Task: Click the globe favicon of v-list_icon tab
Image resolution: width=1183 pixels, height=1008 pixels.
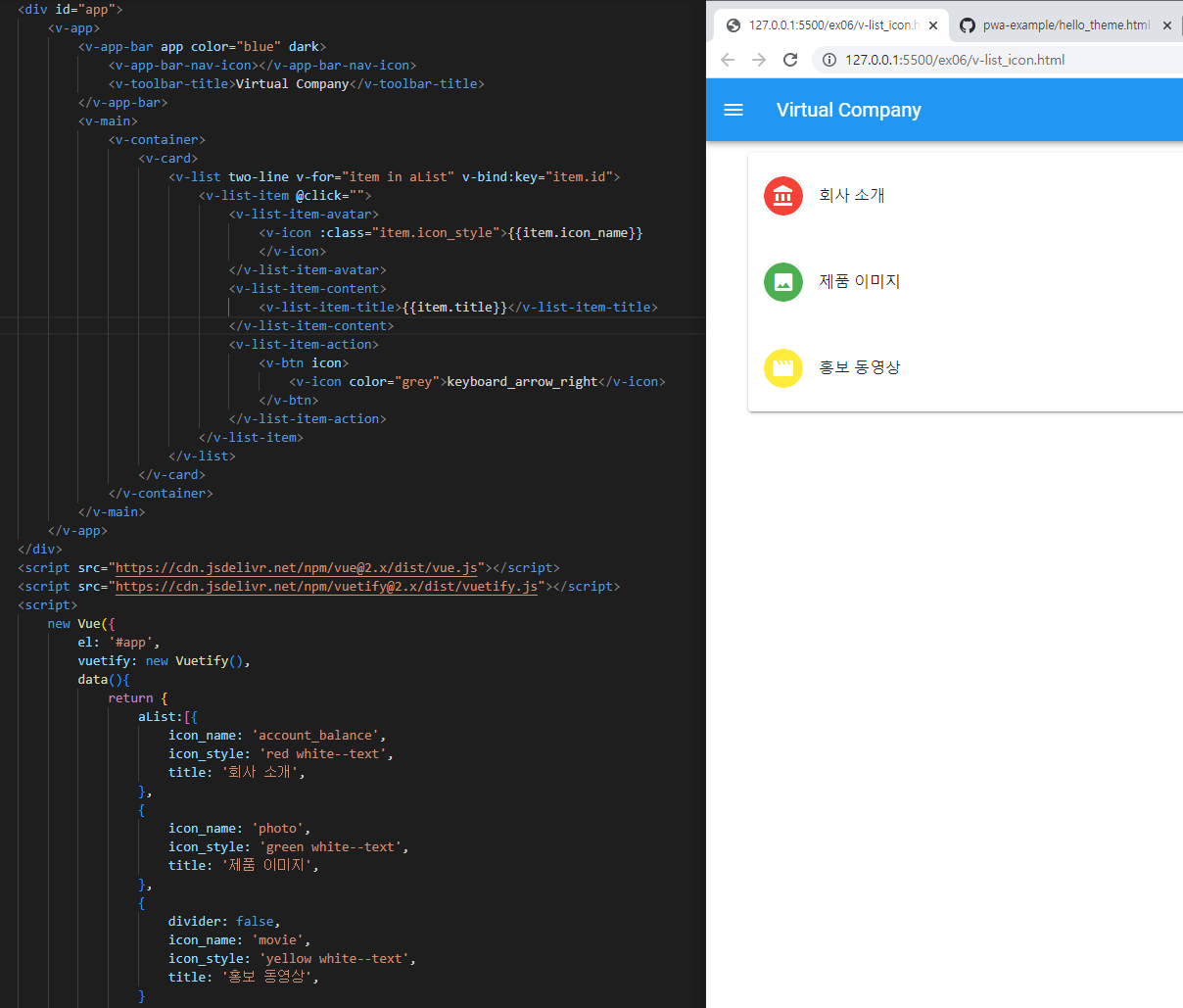Action: [733, 25]
